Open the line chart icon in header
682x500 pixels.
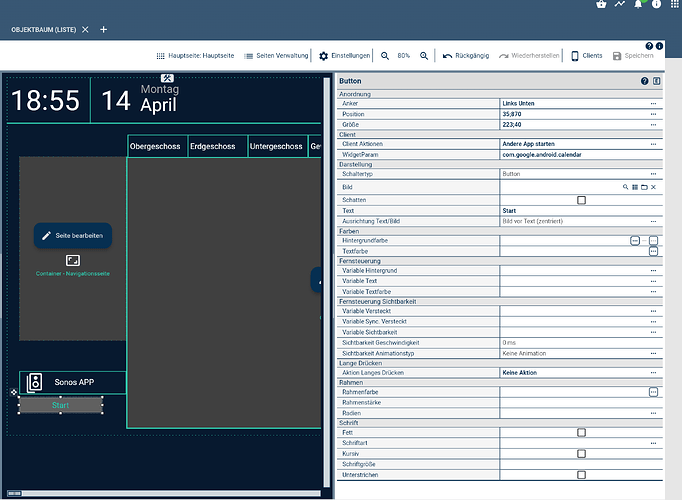click(620, 4)
